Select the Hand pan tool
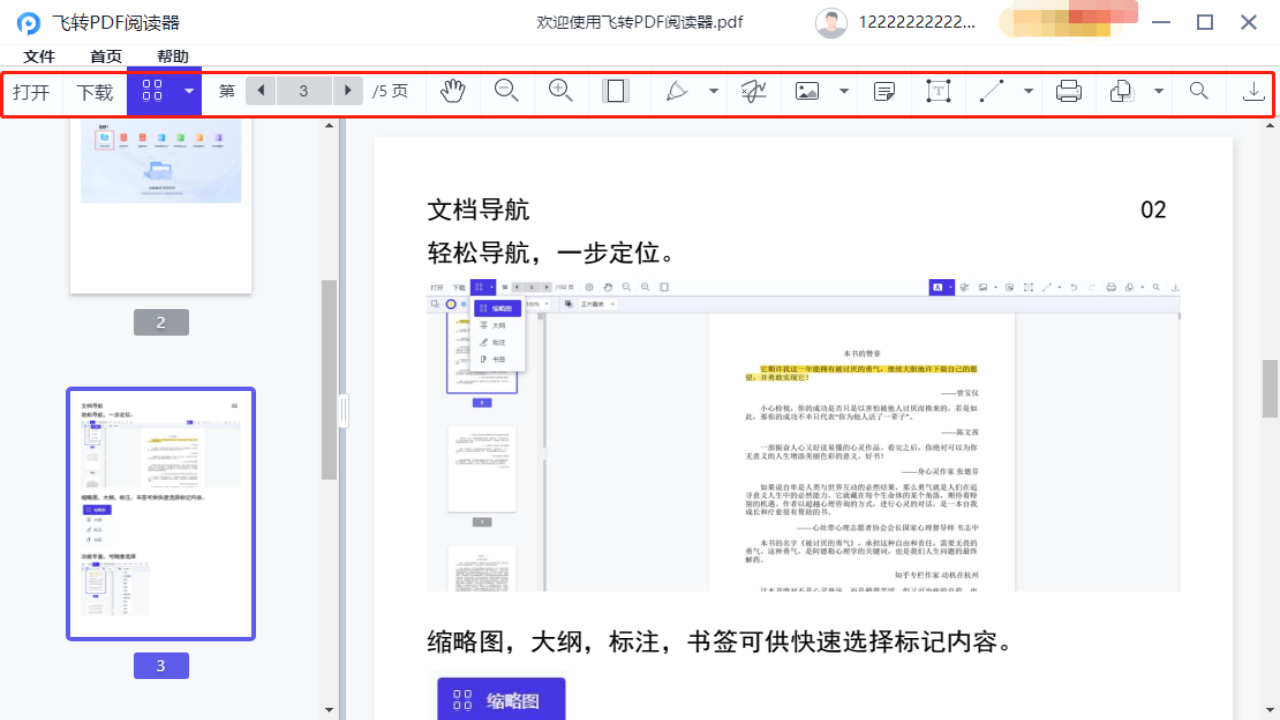Viewport: 1280px width, 720px height. [x=453, y=91]
